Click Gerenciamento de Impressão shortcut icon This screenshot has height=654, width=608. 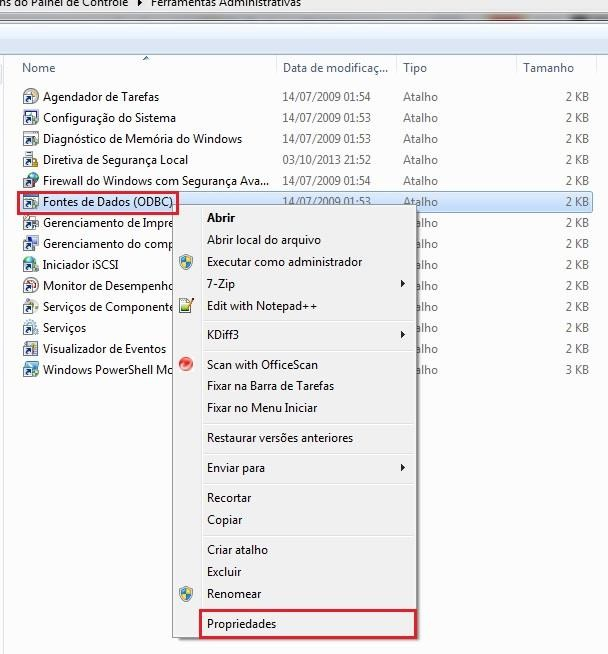click(x=30, y=223)
